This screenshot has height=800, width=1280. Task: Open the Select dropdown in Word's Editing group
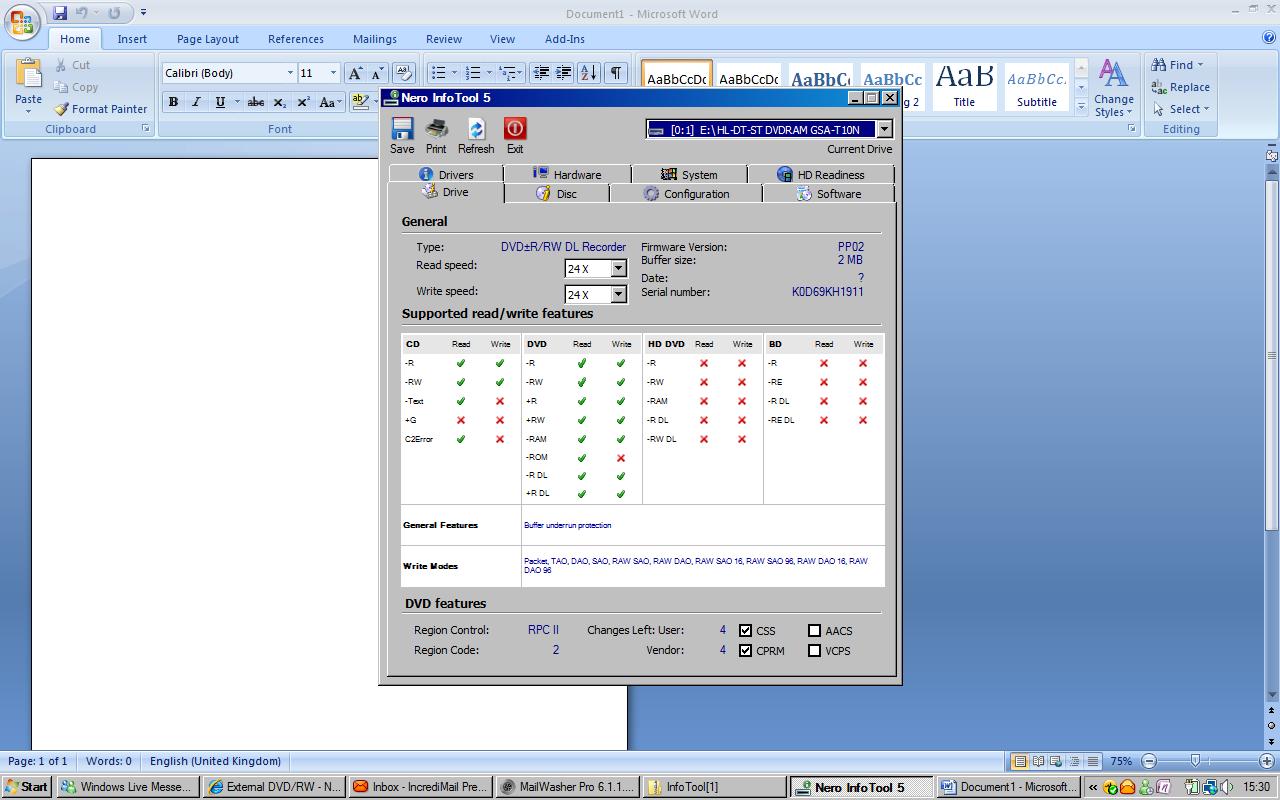pyautogui.click(x=1181, y=109)
